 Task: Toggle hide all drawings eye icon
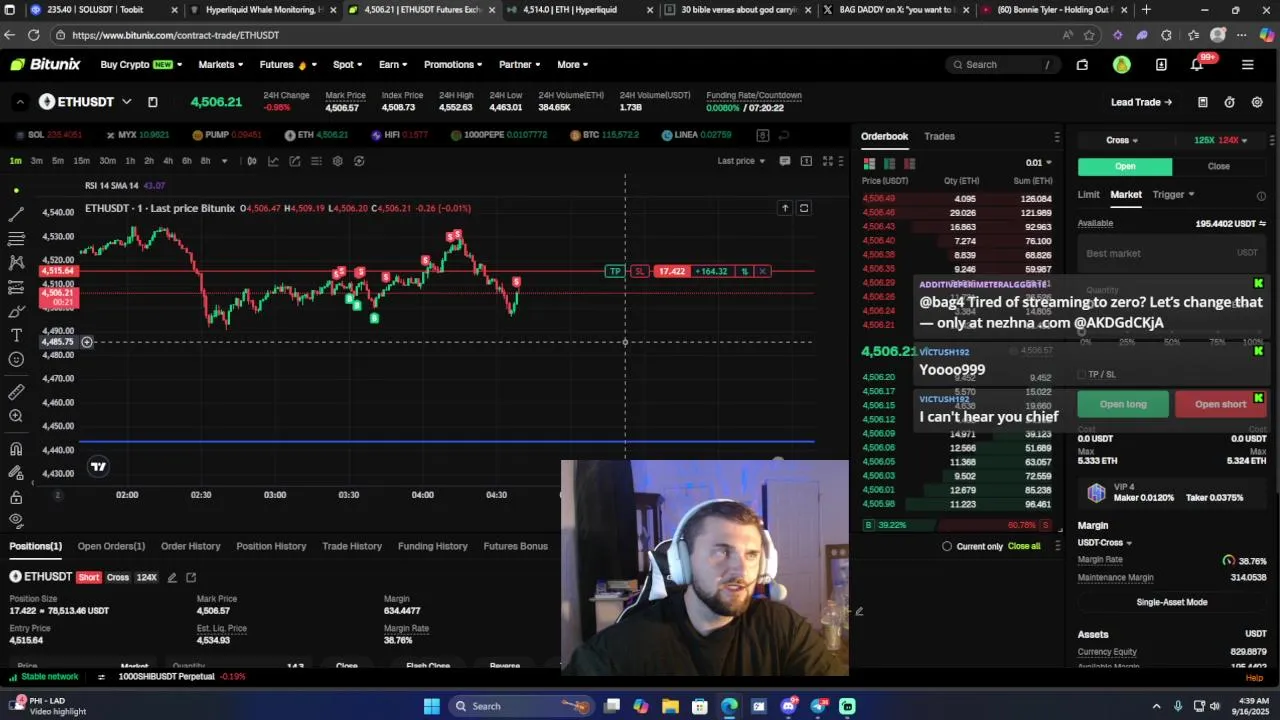16,520
